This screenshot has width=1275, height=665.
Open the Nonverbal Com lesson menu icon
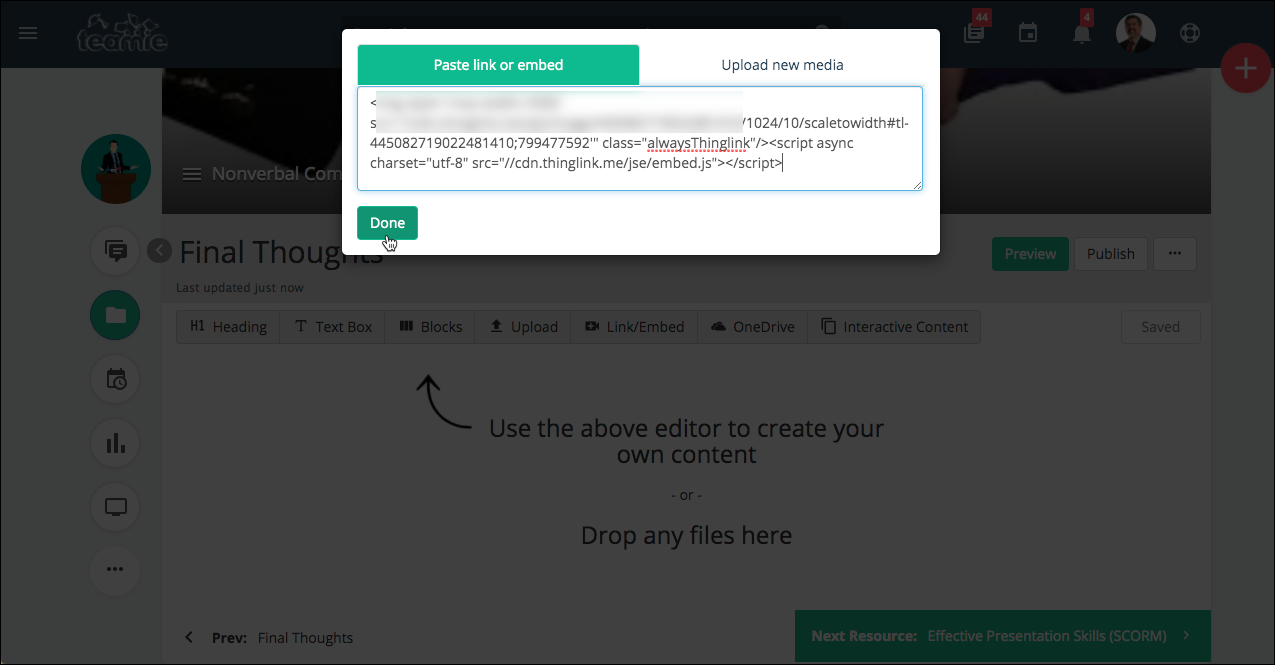(x=192, y=174)
